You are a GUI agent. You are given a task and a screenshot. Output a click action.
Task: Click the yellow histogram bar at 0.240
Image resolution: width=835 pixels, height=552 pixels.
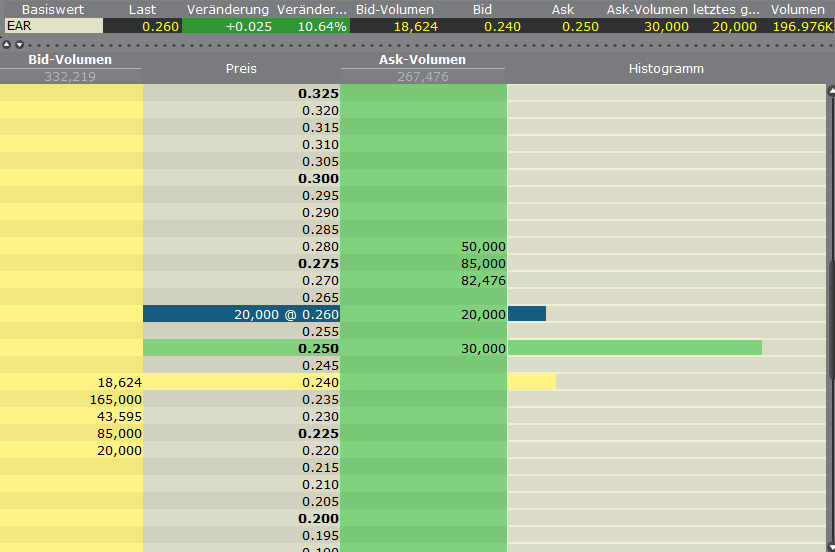531,382
